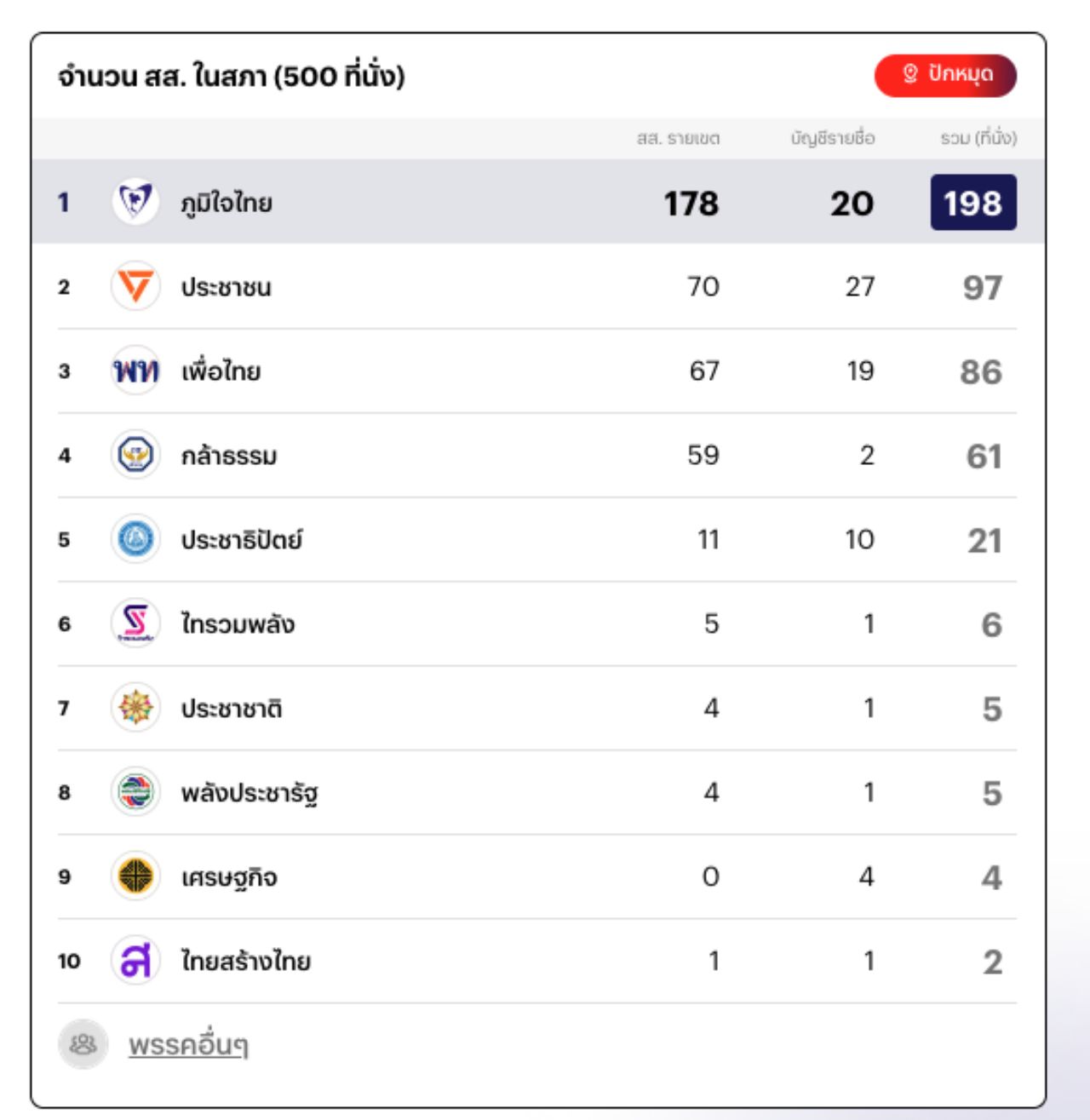
Task: Click the บัญชีรายชื่อ column header
Action: coord(832,138)
